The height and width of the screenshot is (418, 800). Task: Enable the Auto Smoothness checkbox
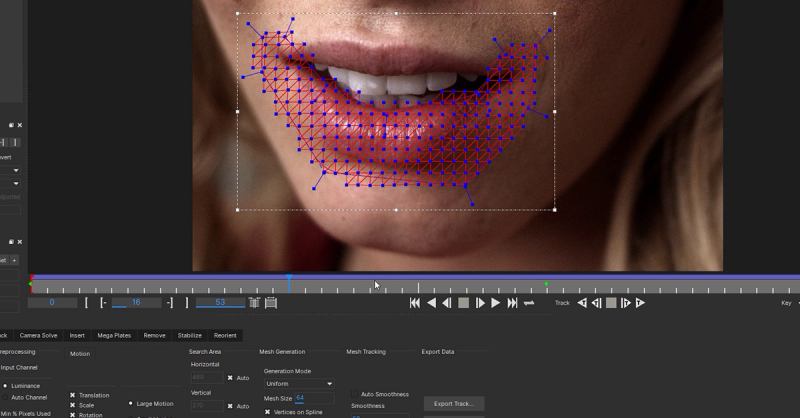click(x=355, y=394)
